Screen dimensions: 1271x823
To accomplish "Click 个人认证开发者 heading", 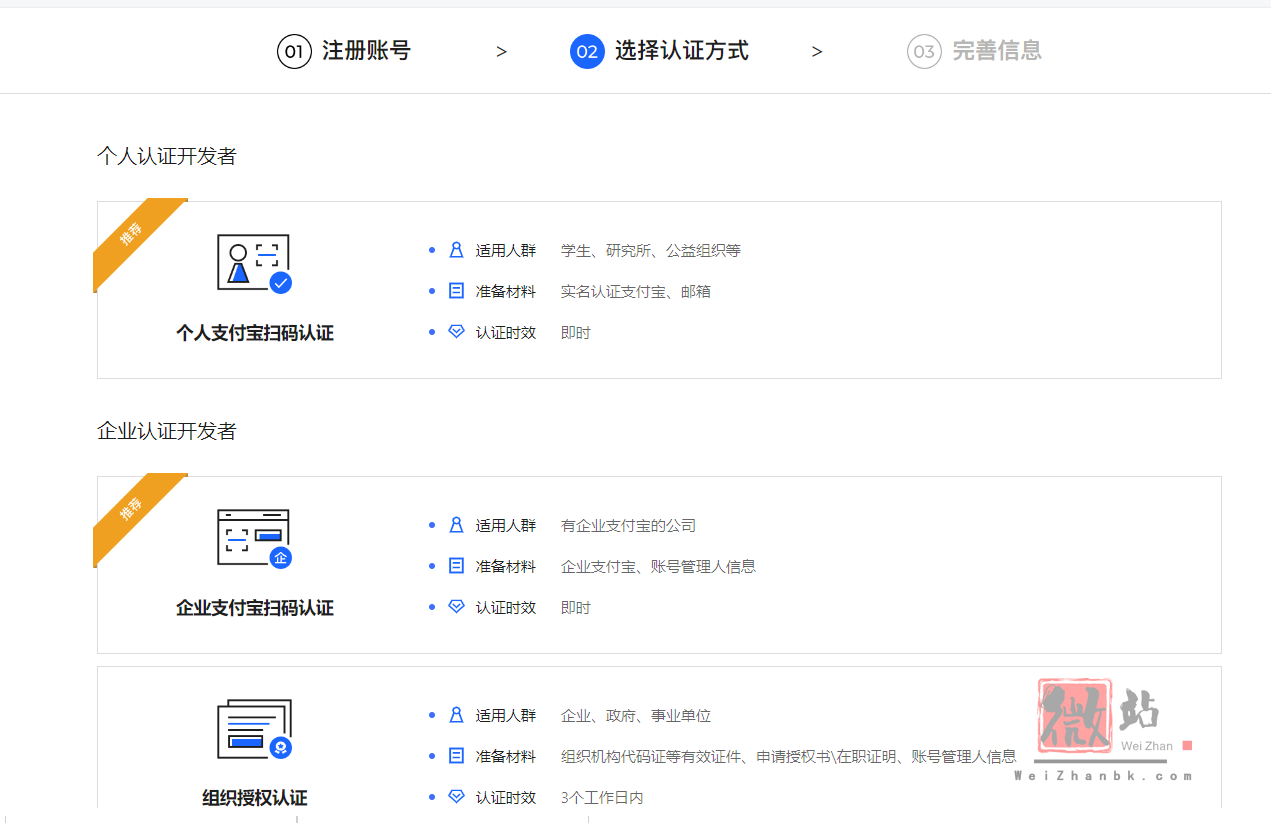I will pos(166,156).
